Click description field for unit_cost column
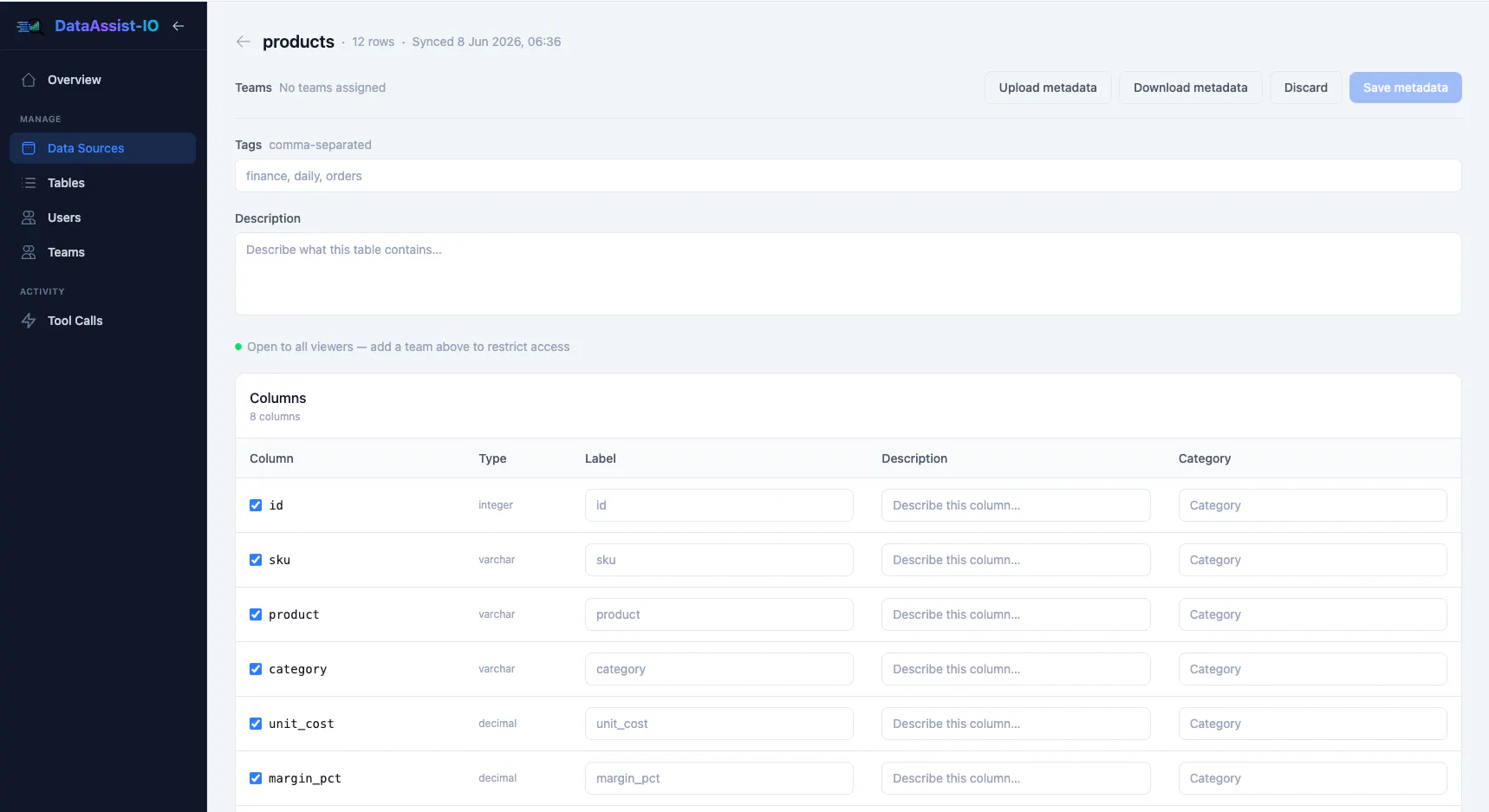The image size is (1489, 812). (1016, 724)
